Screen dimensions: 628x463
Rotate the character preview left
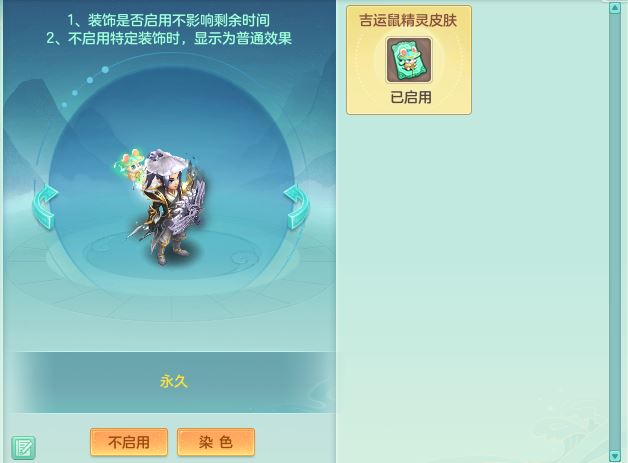click(x=46, y=207)
